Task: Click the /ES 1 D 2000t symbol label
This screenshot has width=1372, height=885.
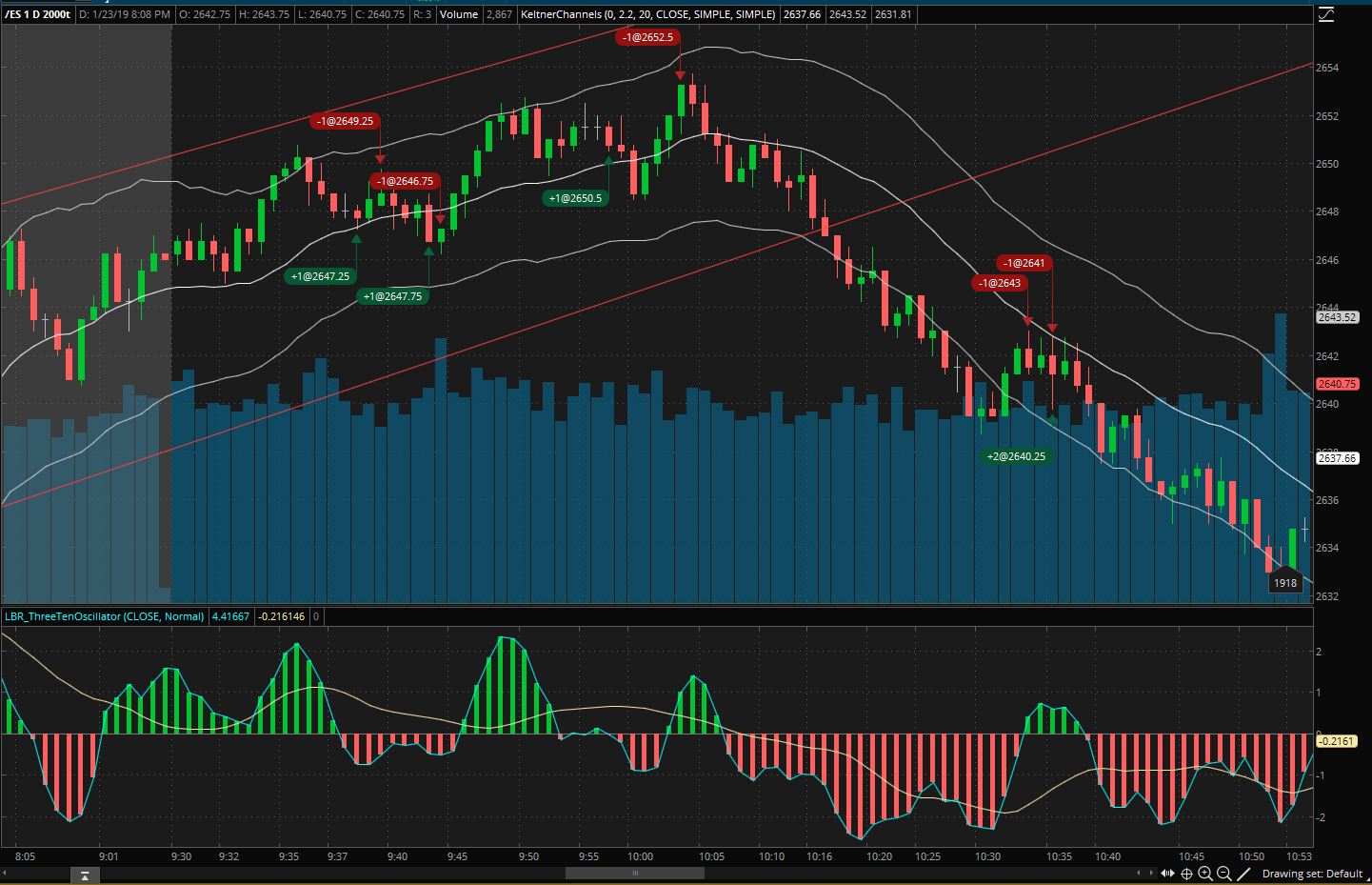Action: [36, 14]
